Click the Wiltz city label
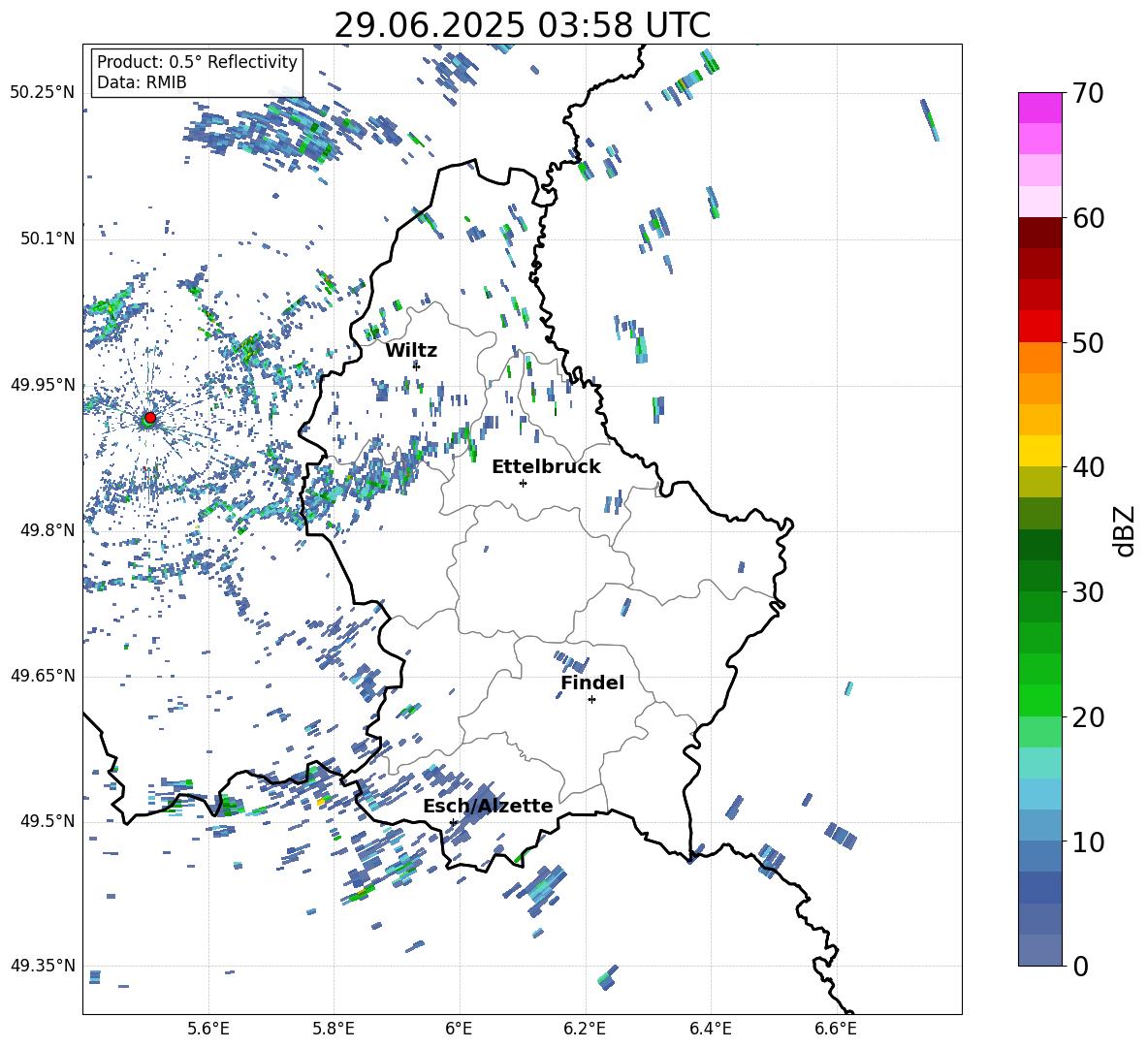Viewport: 1148px width, 1048px height. coord(411,351)
